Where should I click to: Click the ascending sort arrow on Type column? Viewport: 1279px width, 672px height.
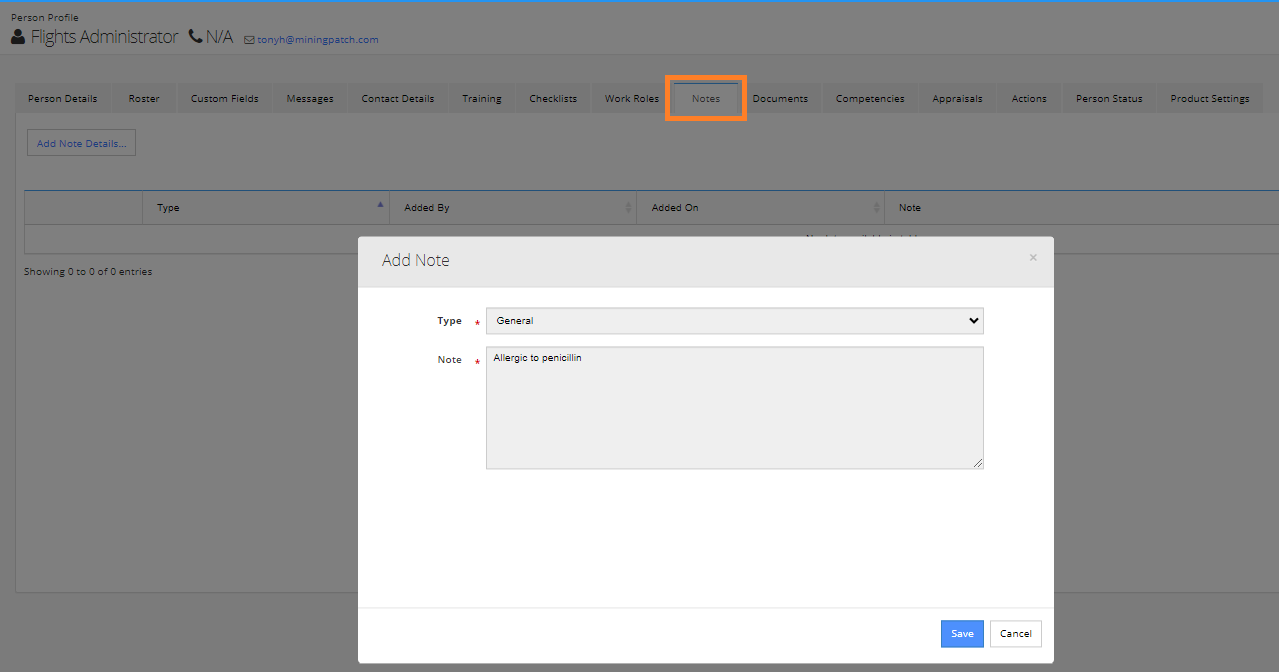coord(380,204)
